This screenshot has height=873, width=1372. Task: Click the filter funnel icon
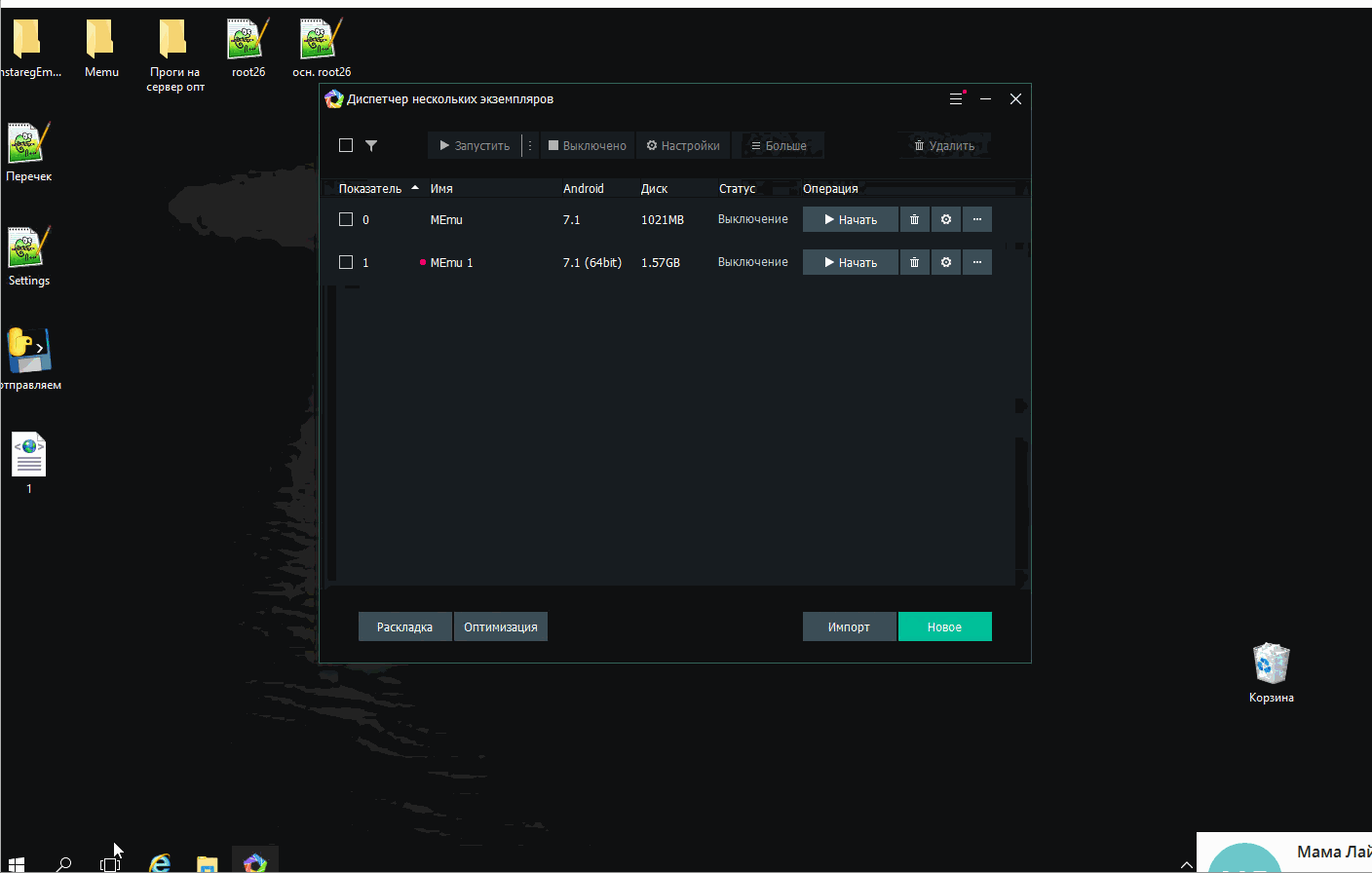(x=371, y=145)
